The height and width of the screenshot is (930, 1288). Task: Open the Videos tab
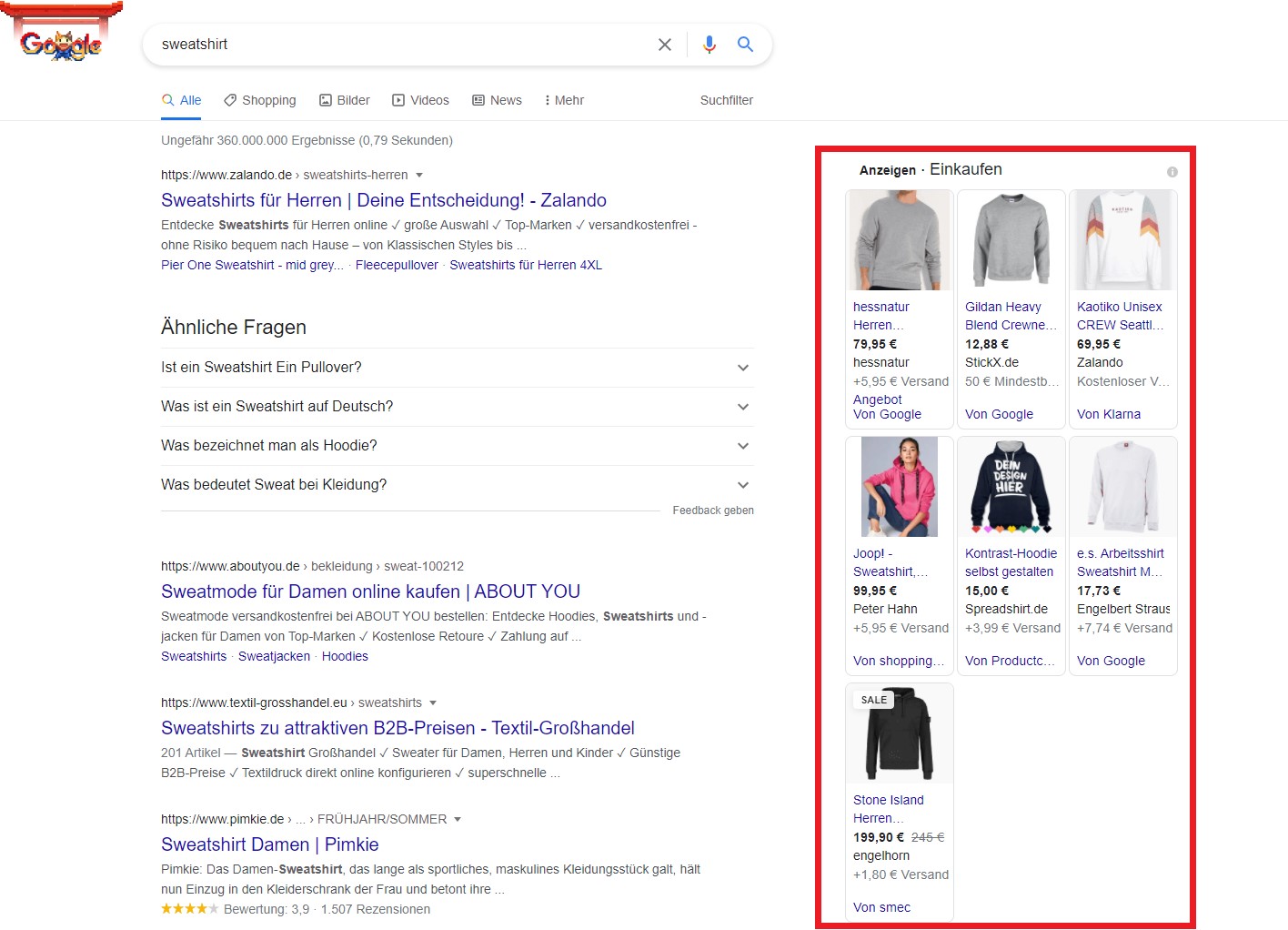click(x=420, y=100)
